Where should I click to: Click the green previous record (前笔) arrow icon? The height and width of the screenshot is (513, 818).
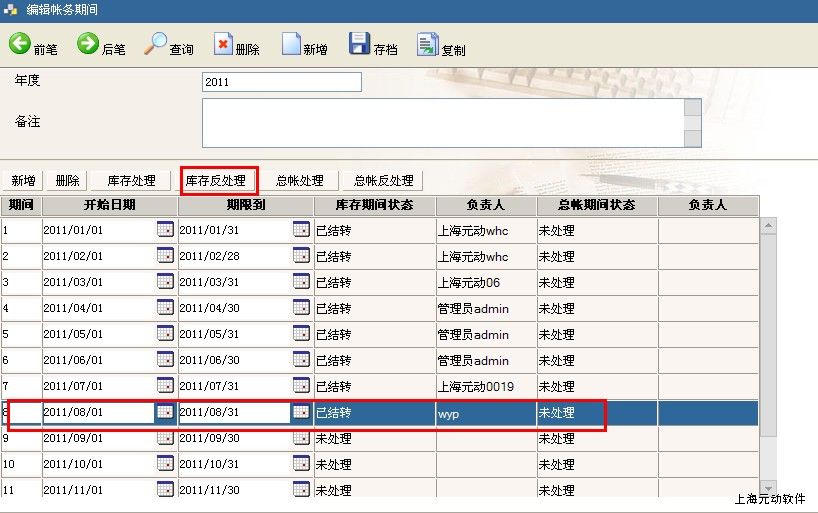(x=19, y=45)
